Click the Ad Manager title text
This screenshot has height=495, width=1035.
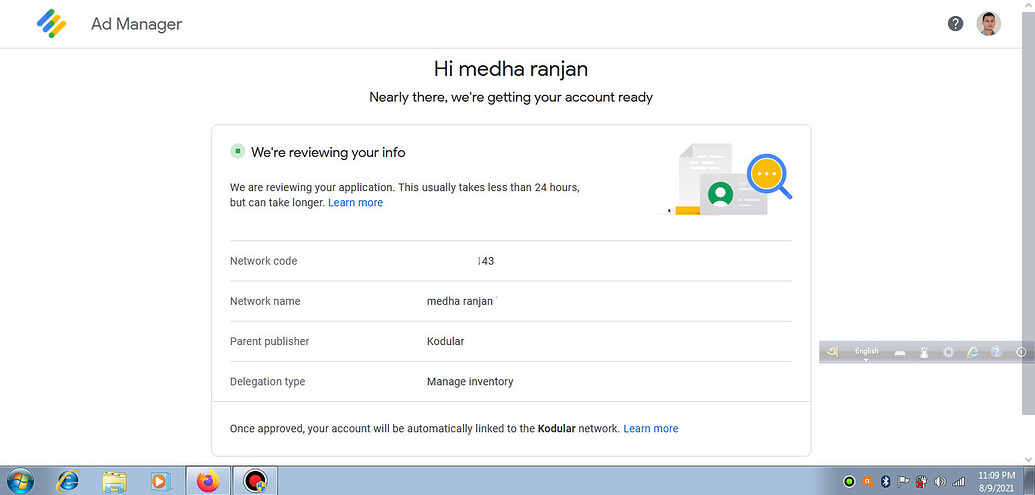click(x=136, y=24)
